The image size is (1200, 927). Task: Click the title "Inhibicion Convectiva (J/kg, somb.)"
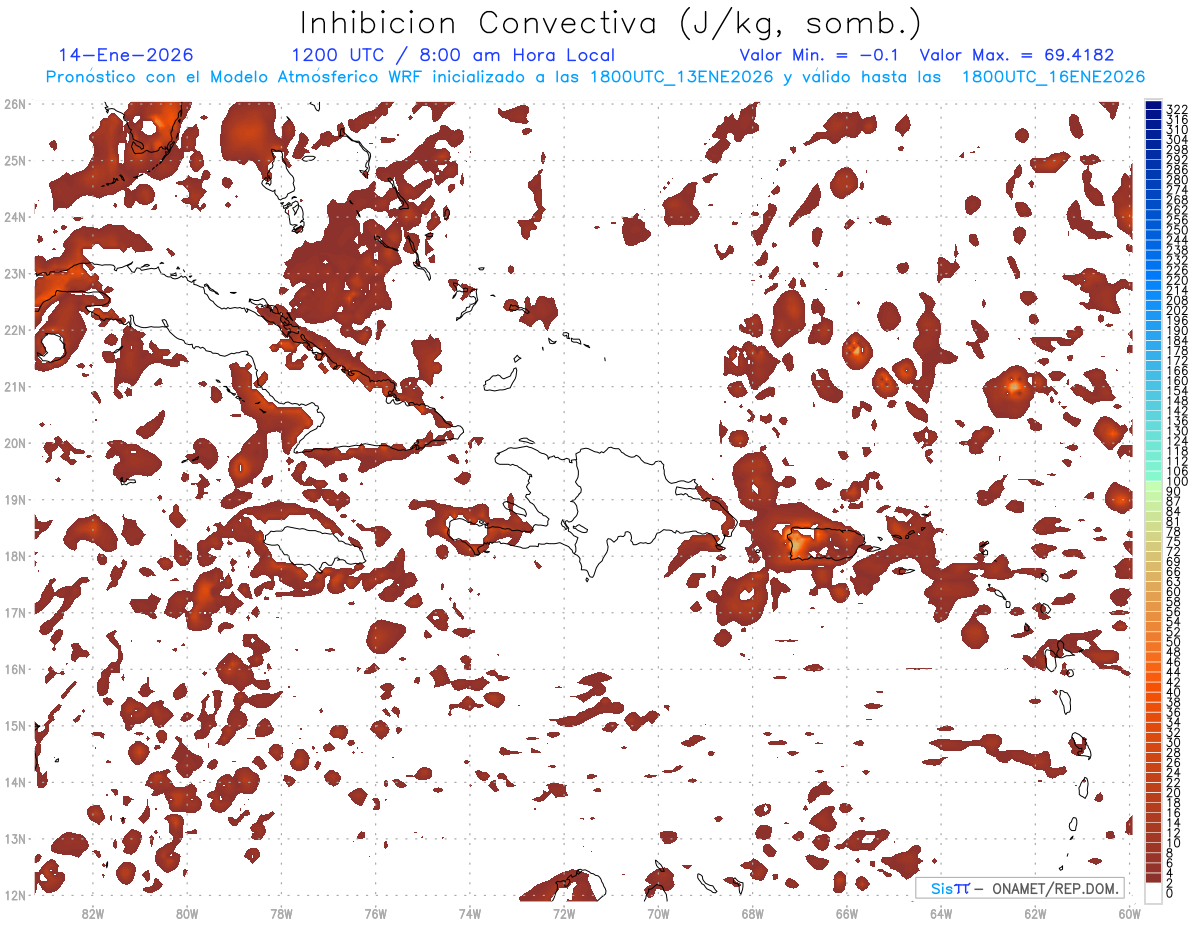point(611,24)
